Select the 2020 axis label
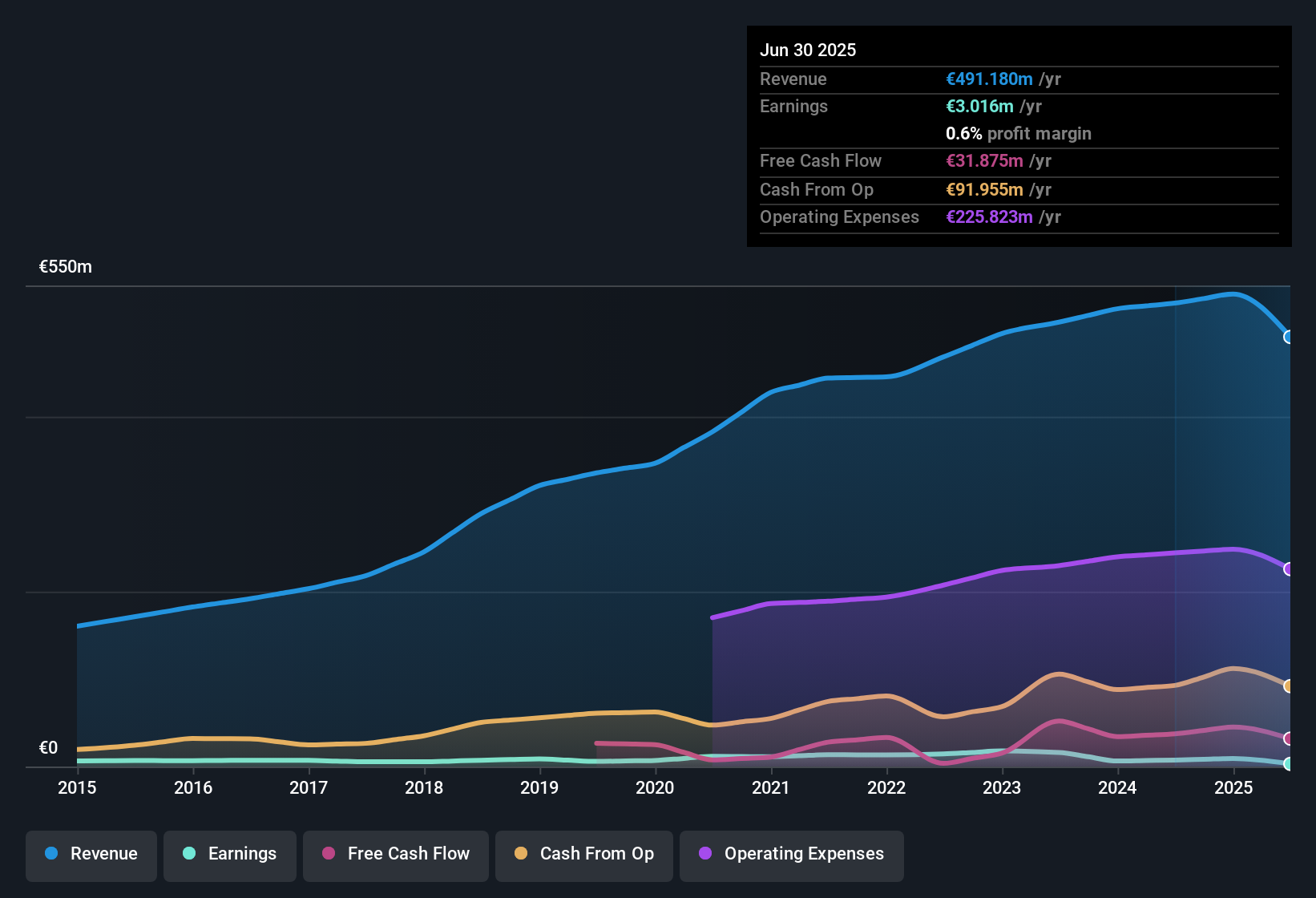 [x=655, y=788]
